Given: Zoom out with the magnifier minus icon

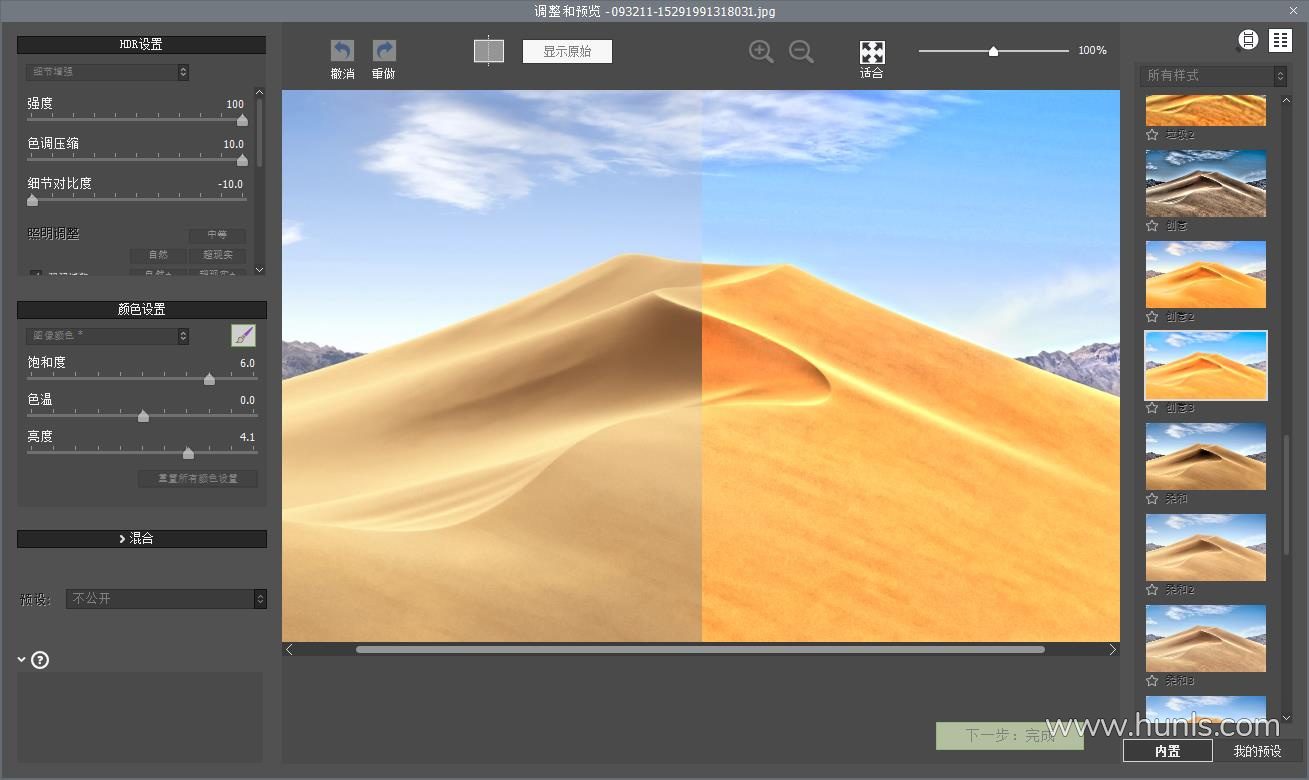Looking at the screenshot, I should [801, 52].
